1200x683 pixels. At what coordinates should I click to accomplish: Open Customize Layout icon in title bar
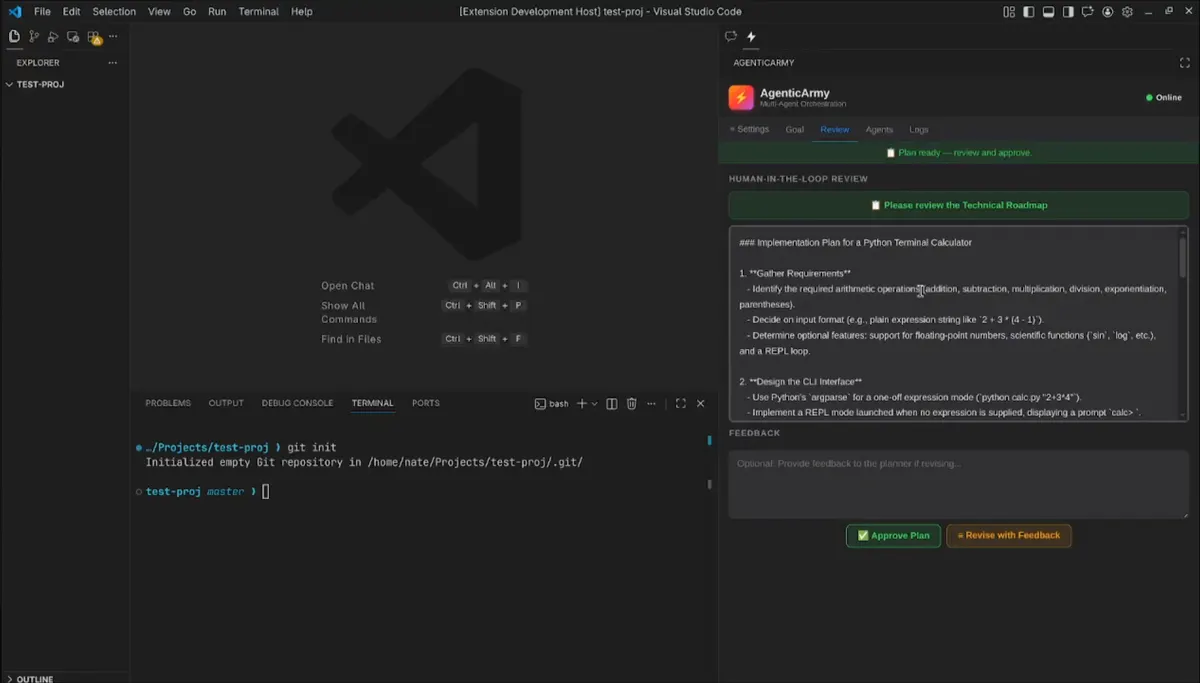[x=1008, y=12]
